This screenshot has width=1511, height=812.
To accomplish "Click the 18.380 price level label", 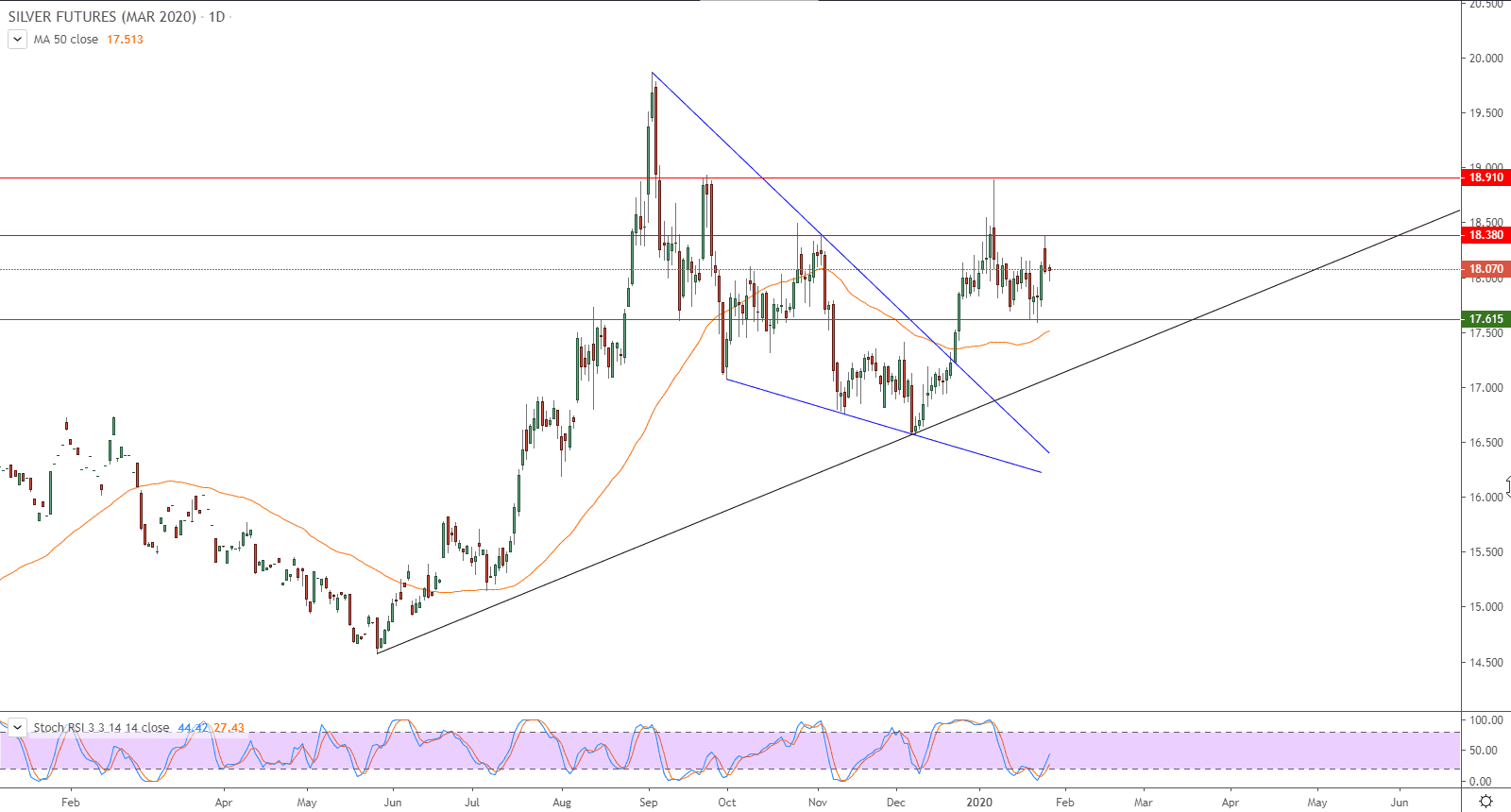I will [1486, 235].
